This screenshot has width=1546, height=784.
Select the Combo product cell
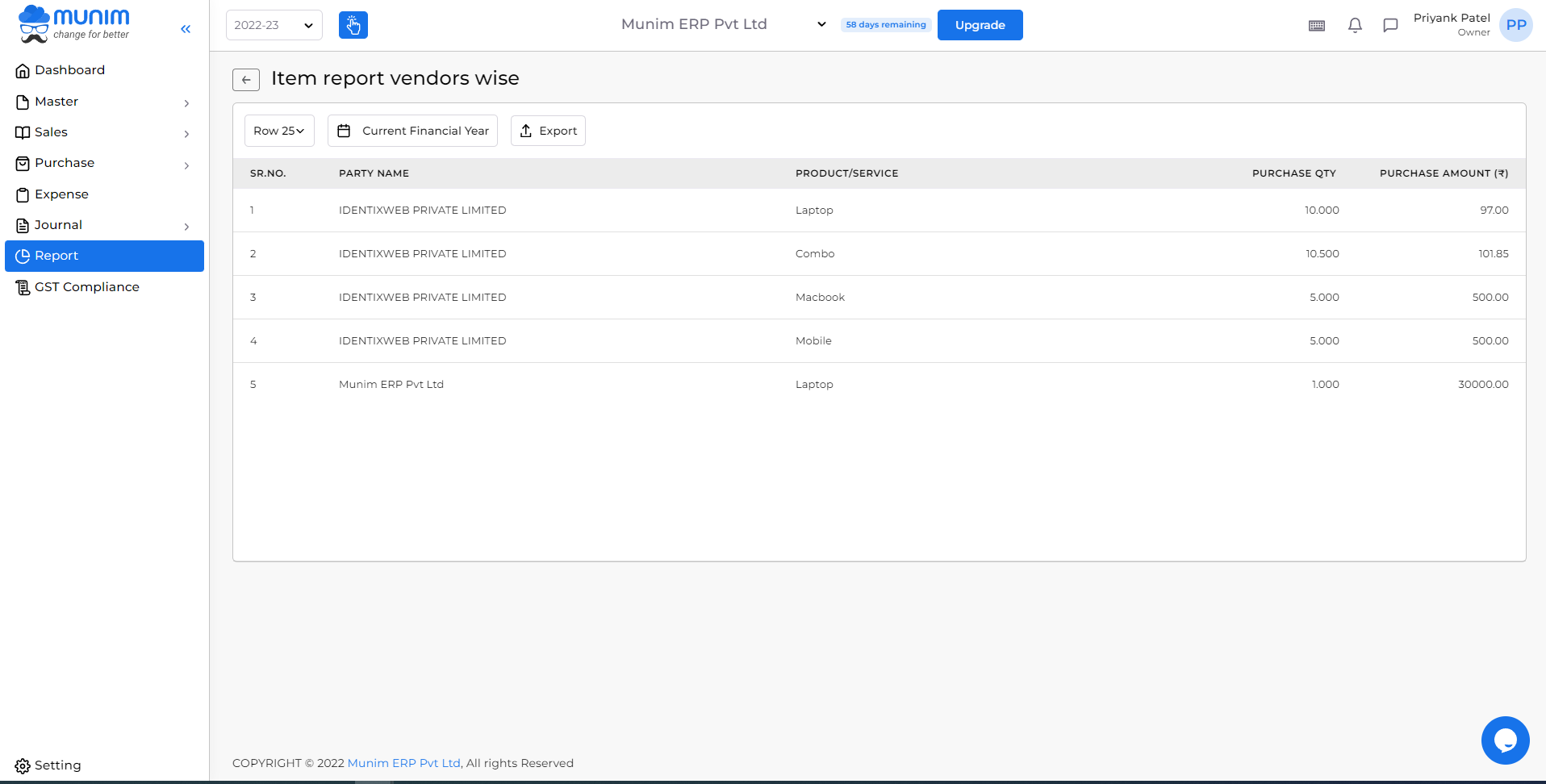click(x=815, y=253)
